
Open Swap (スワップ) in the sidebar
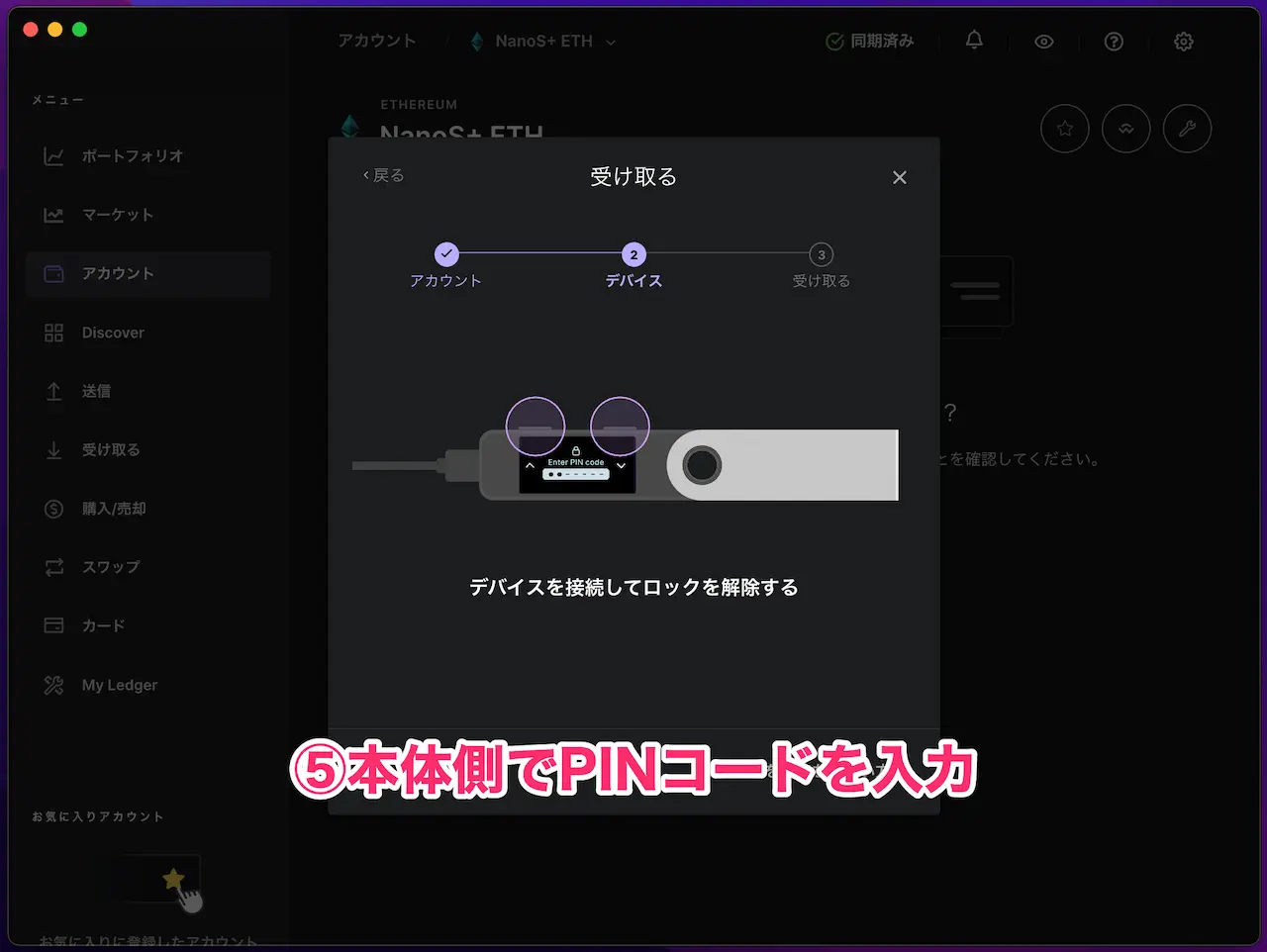147,567
